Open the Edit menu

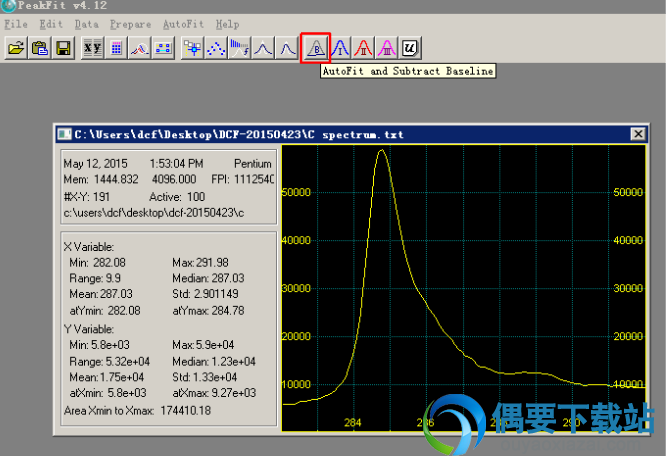51,24
